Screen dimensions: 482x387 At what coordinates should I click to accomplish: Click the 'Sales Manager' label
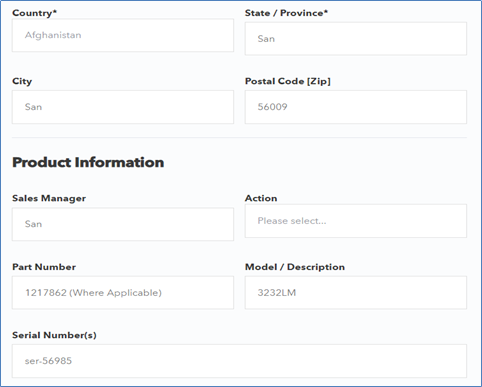point(49,198)
